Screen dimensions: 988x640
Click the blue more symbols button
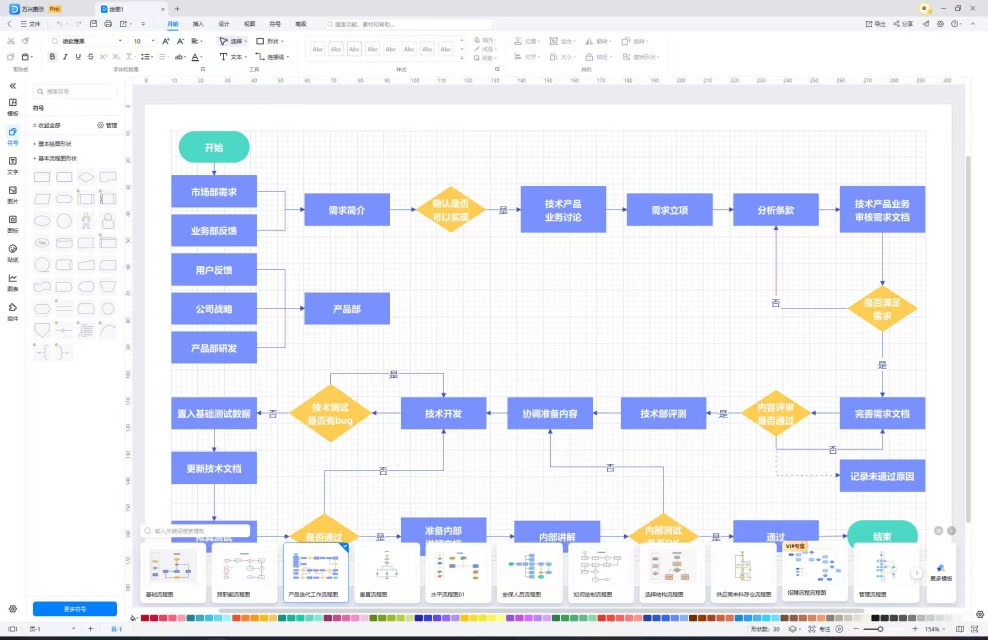tap(74, 609)
